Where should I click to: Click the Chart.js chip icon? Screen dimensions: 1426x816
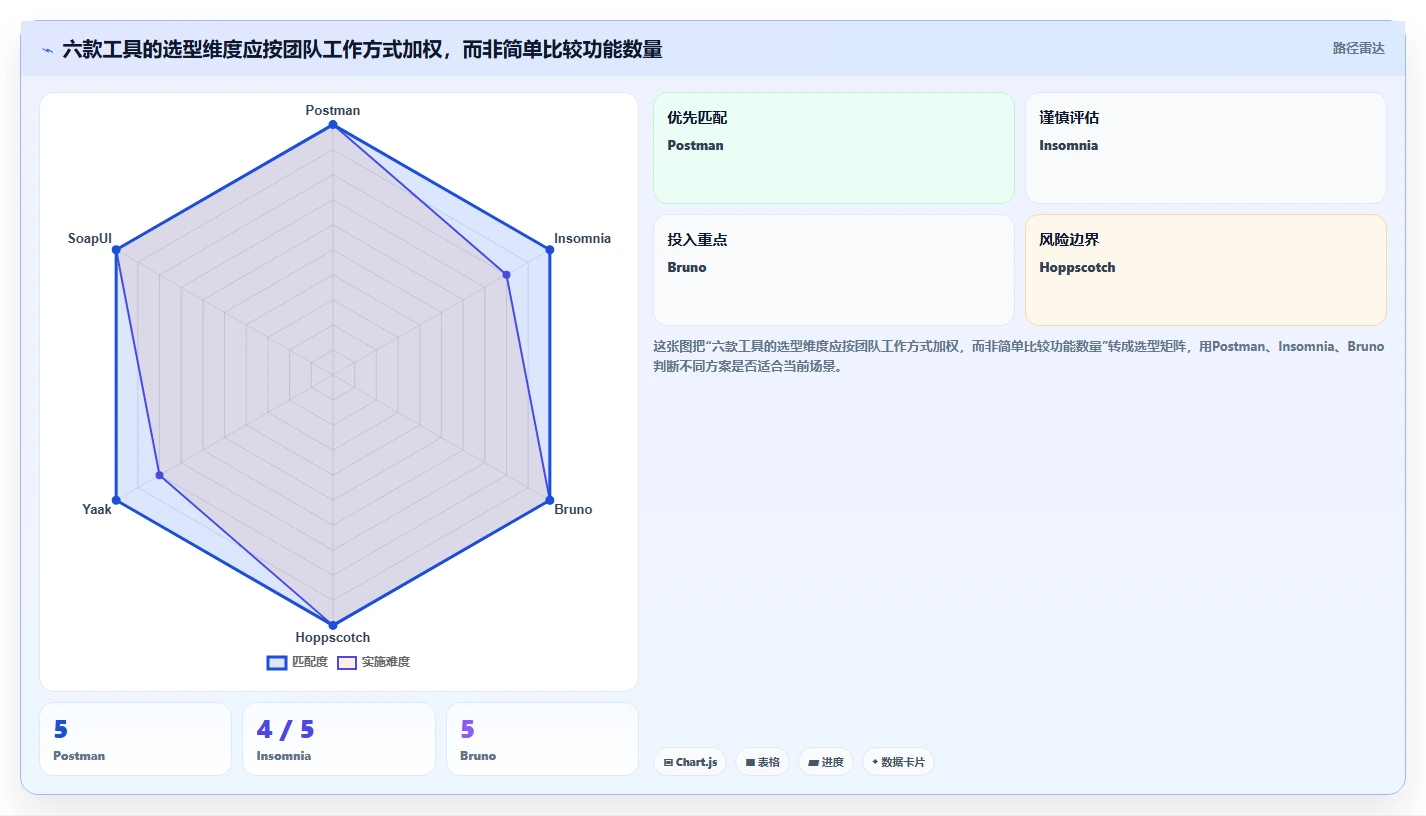pos(668,763)
